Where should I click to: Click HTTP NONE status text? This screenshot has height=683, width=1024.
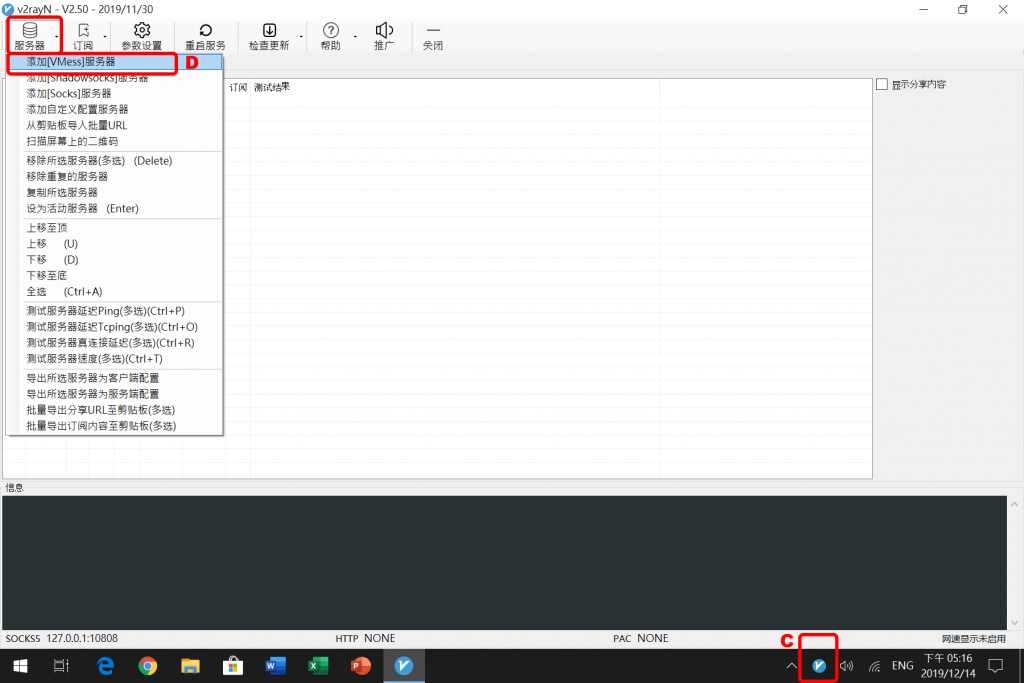pyautogui.click(x=365, y=639)
